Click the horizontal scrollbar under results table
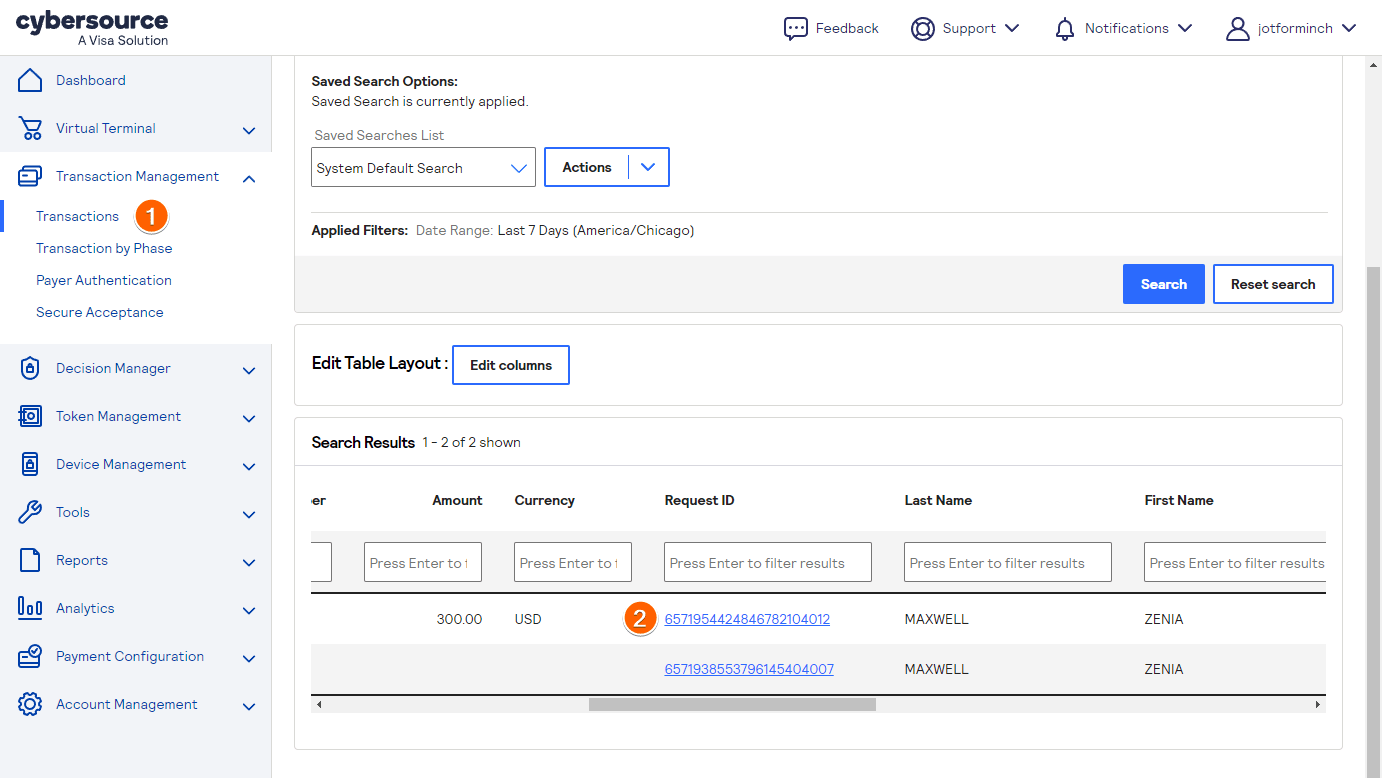Image resolution: width=1382 pixels, height=778 pixels. (x=731, y=705)
